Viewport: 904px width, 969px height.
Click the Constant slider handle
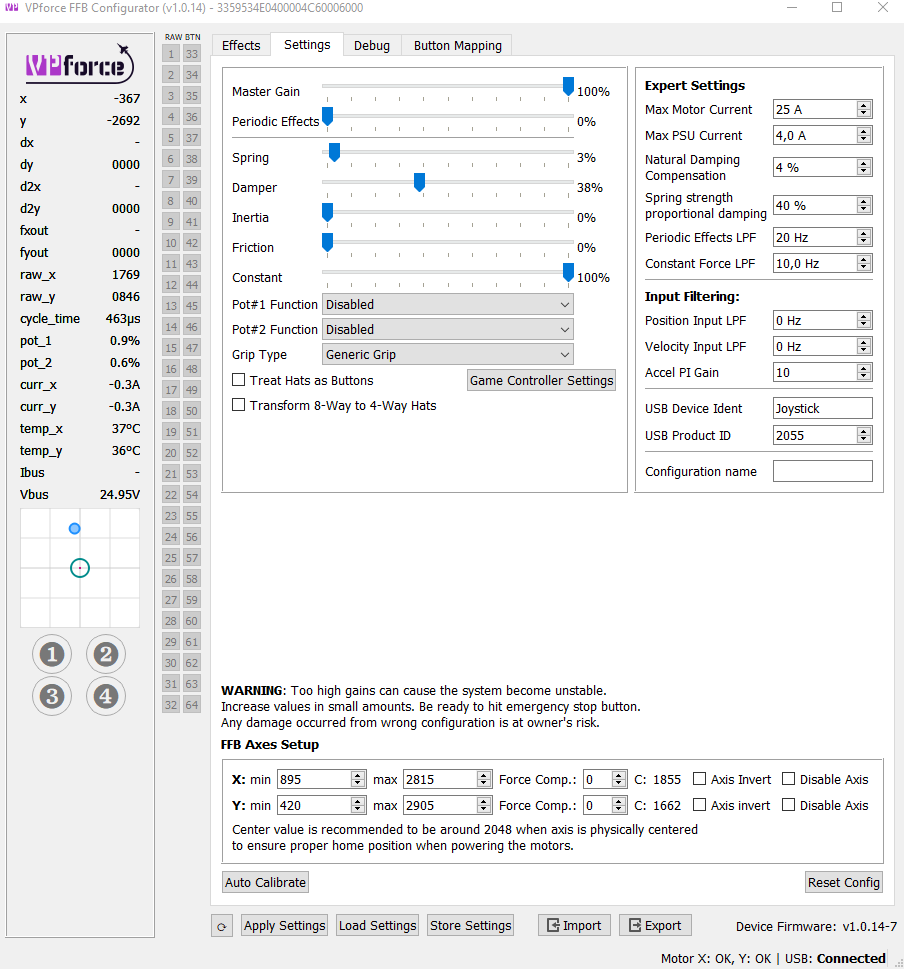568,273
